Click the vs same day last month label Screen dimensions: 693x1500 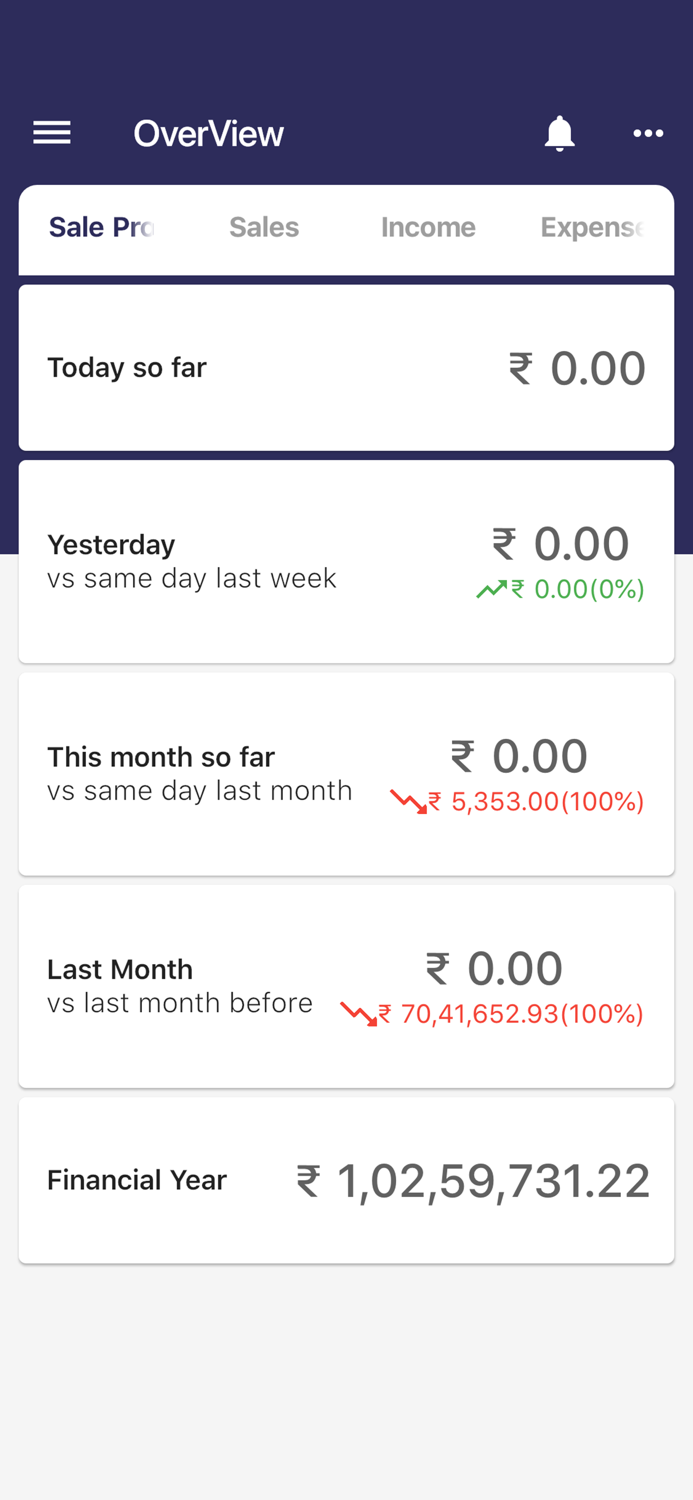tap(199, 790)
